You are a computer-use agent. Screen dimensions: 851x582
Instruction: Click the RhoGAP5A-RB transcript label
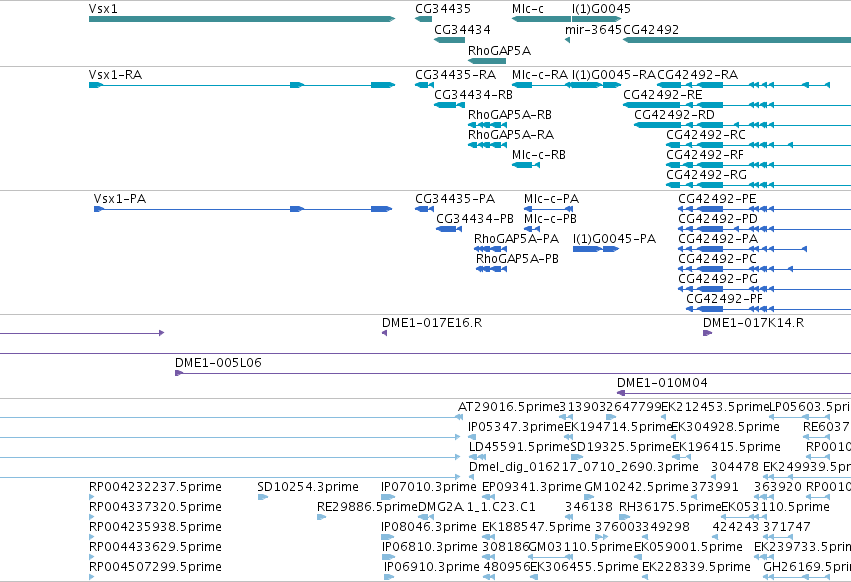pos(510,115)
